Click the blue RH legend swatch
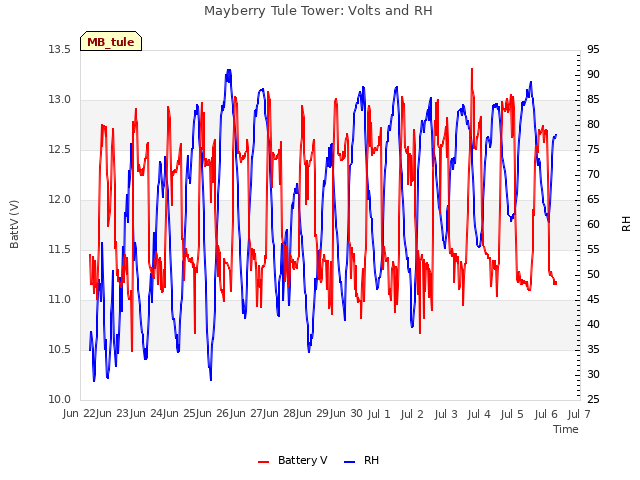Viewport: 640px width, 480px height. 350,462
